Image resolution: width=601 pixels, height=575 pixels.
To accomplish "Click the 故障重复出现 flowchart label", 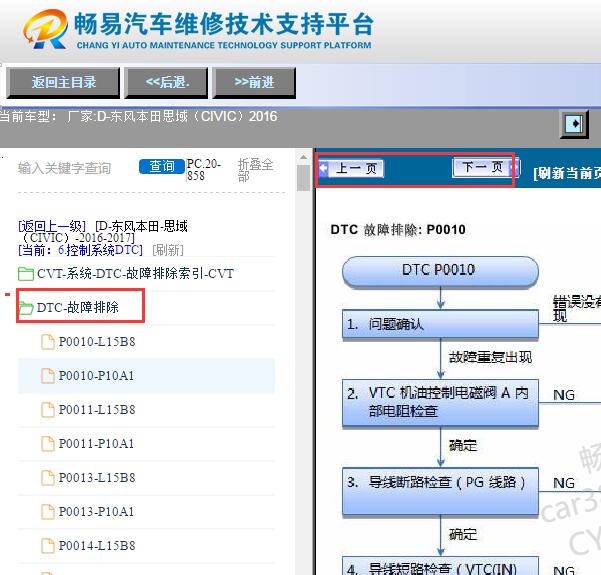I will click(x=490, y=357).
